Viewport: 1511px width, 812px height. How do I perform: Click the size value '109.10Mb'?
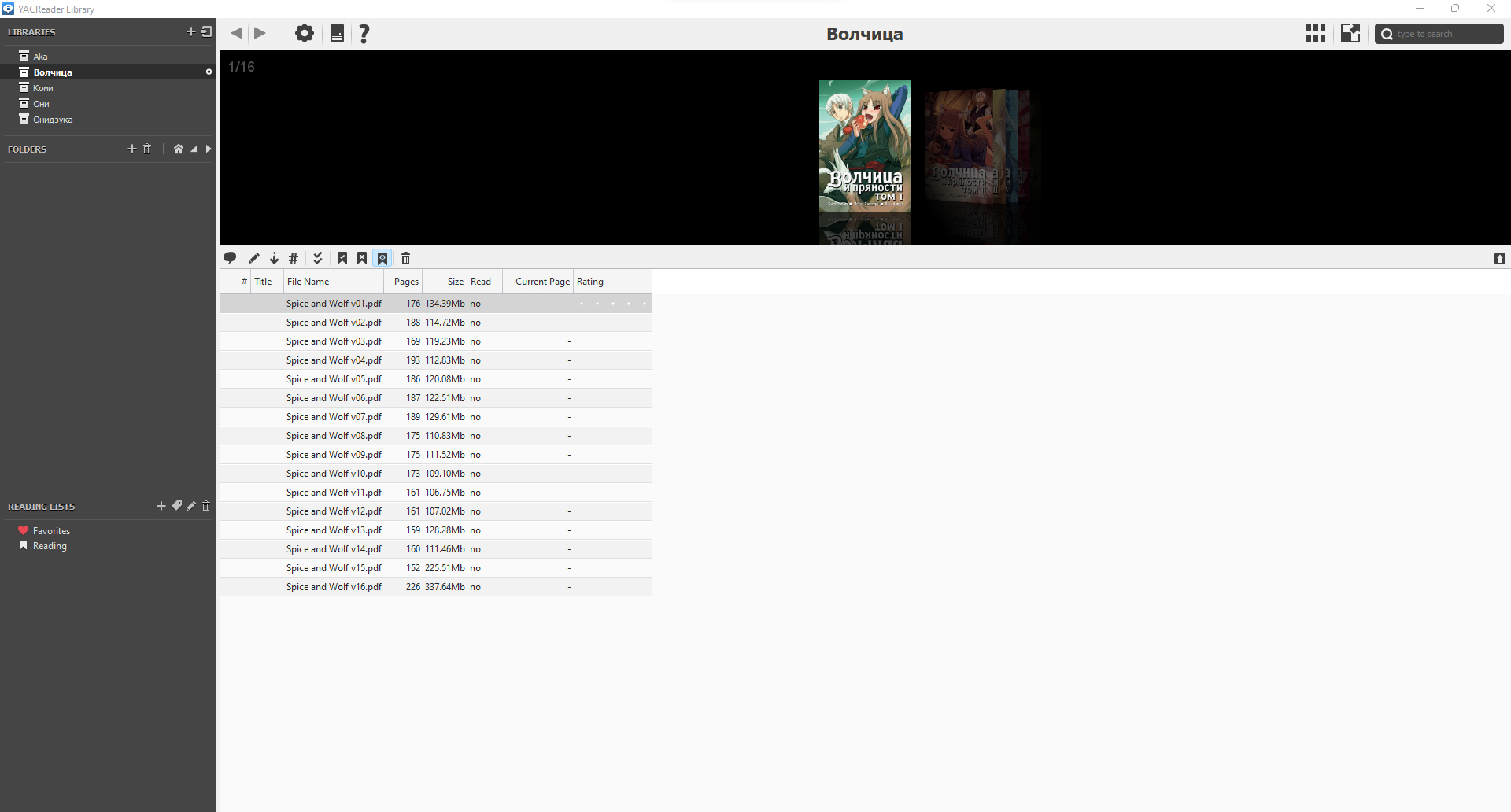point(445,474)
